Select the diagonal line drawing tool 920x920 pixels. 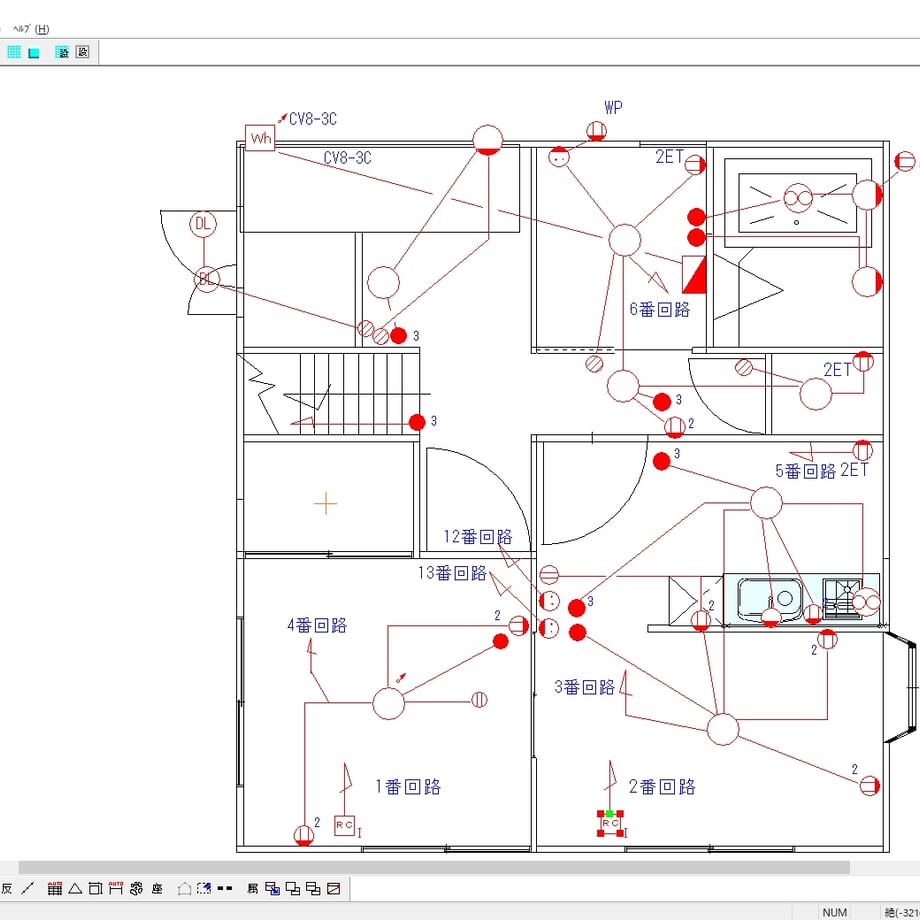28,888
